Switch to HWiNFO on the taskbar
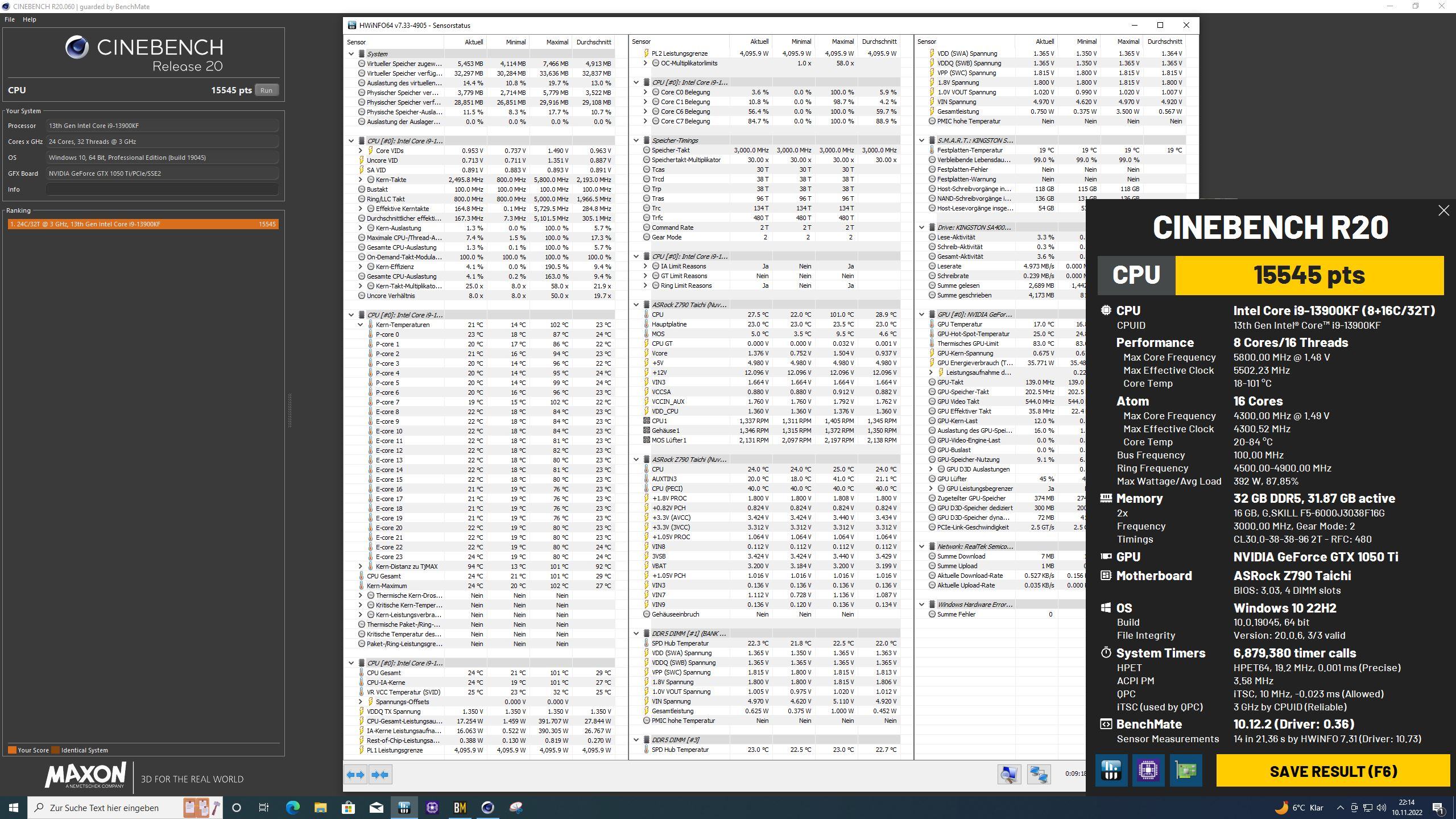Viewport: 1456px width, 819px height. pyautogui.click(x=404, y=808)
